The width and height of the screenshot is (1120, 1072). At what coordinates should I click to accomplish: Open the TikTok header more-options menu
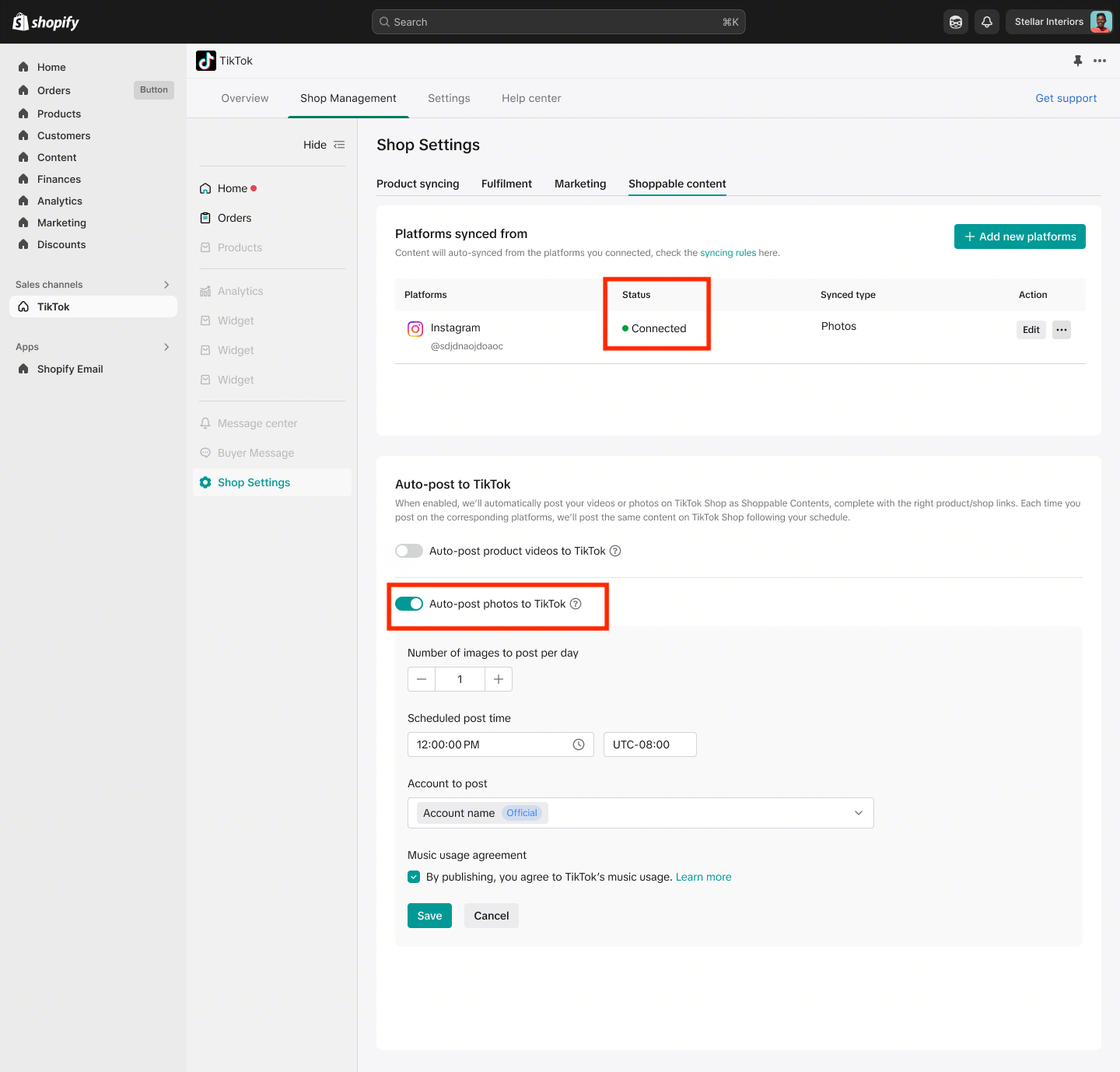(x=1100, y=61)
